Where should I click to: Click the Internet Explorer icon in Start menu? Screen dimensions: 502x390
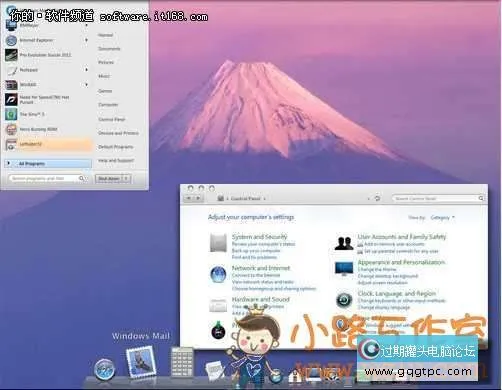[x=11, y=40]
